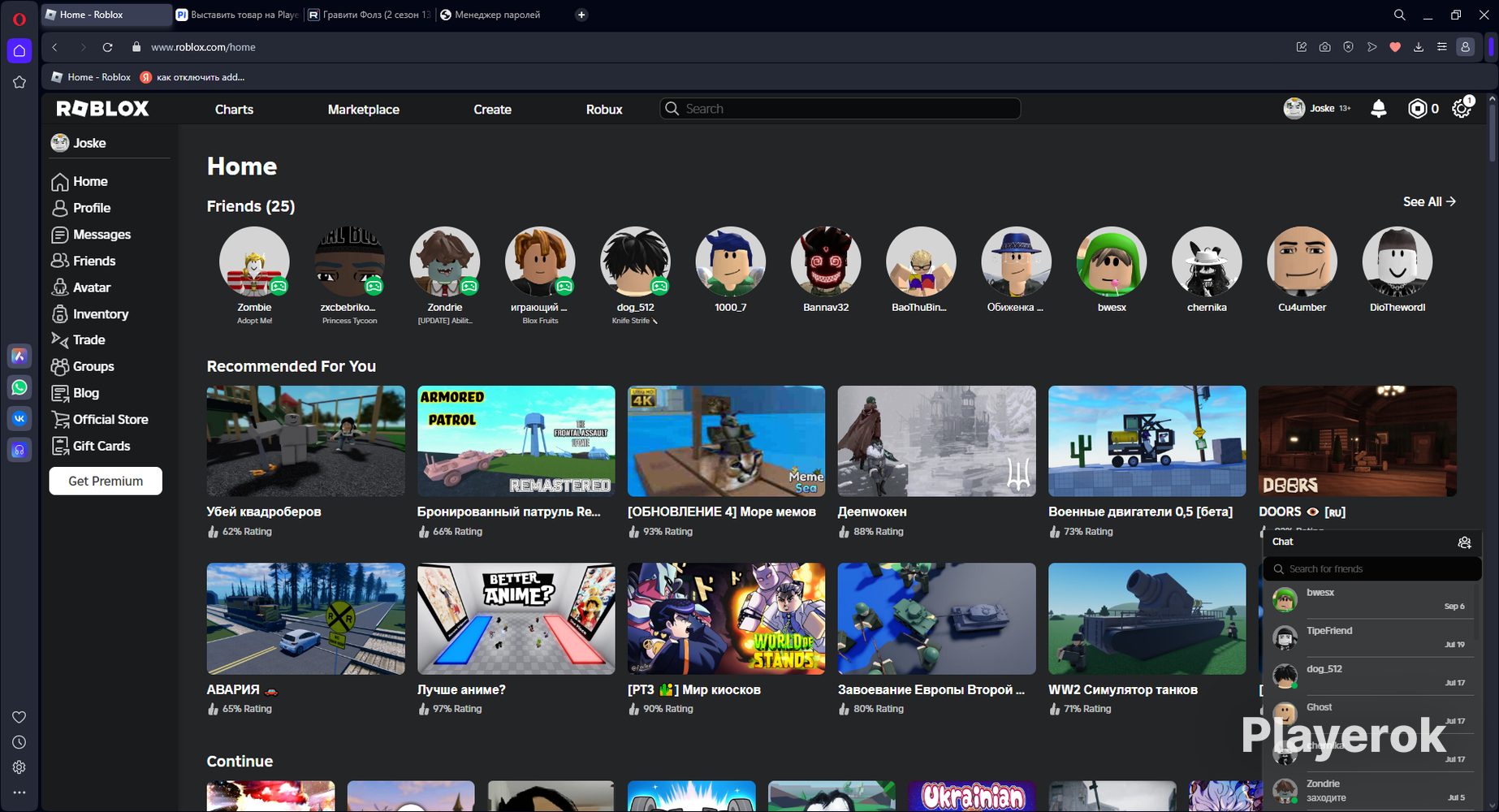This screenshot has width=1499, height=812.
Task: Open the Create page
Action: 492,110
